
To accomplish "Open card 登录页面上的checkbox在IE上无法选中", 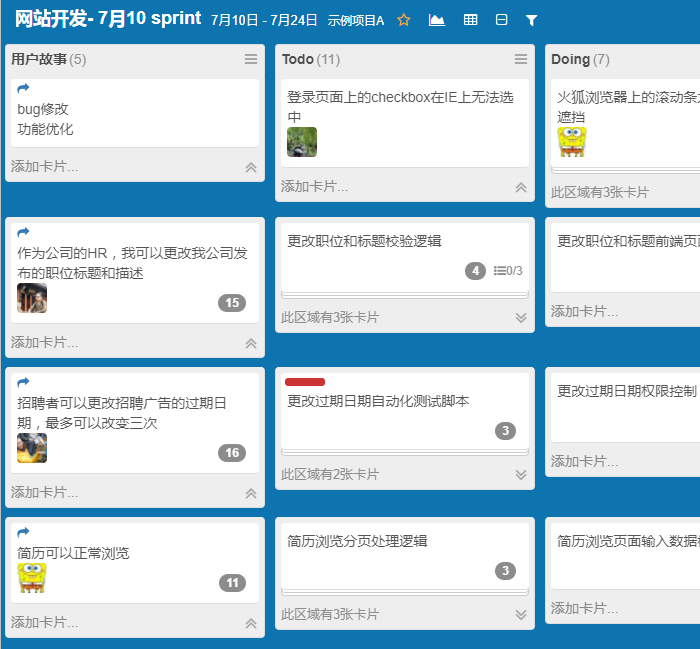I will tap(400, 107).
